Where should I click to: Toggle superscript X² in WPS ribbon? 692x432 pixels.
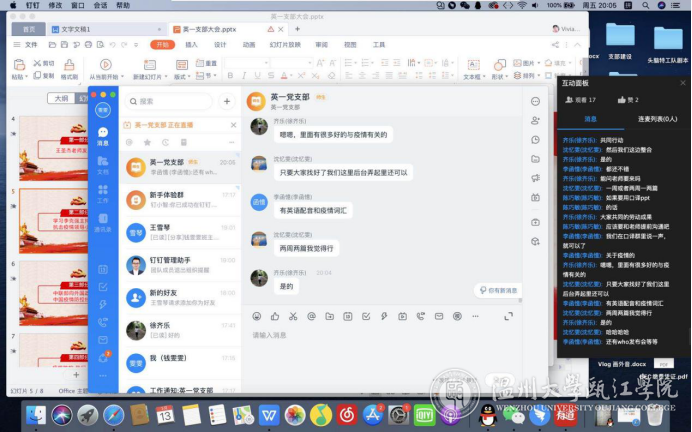pyautogui.click(x=301, y=76)
